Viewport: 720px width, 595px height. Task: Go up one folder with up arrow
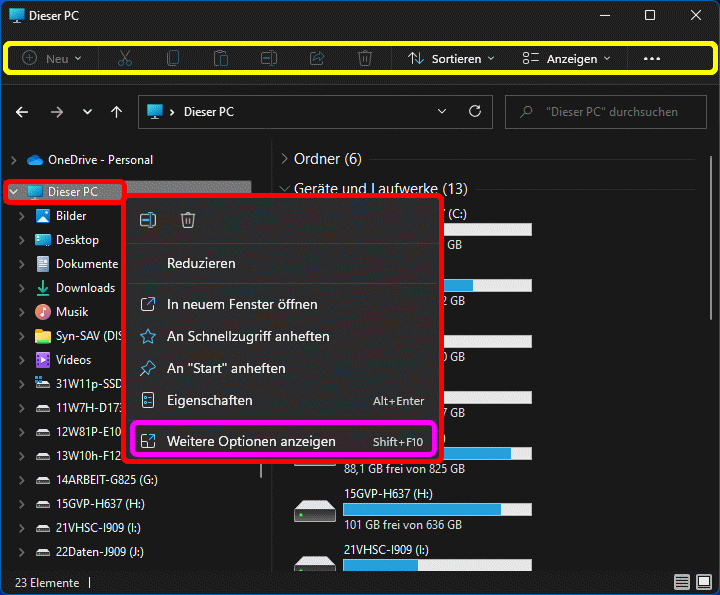[116, 112]
